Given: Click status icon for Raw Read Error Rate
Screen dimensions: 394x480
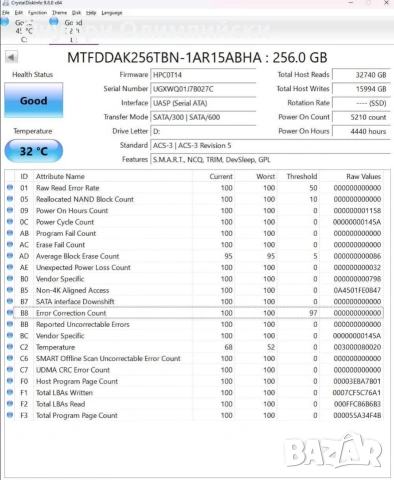Looking at the screenshot, I should pos(10,187).
